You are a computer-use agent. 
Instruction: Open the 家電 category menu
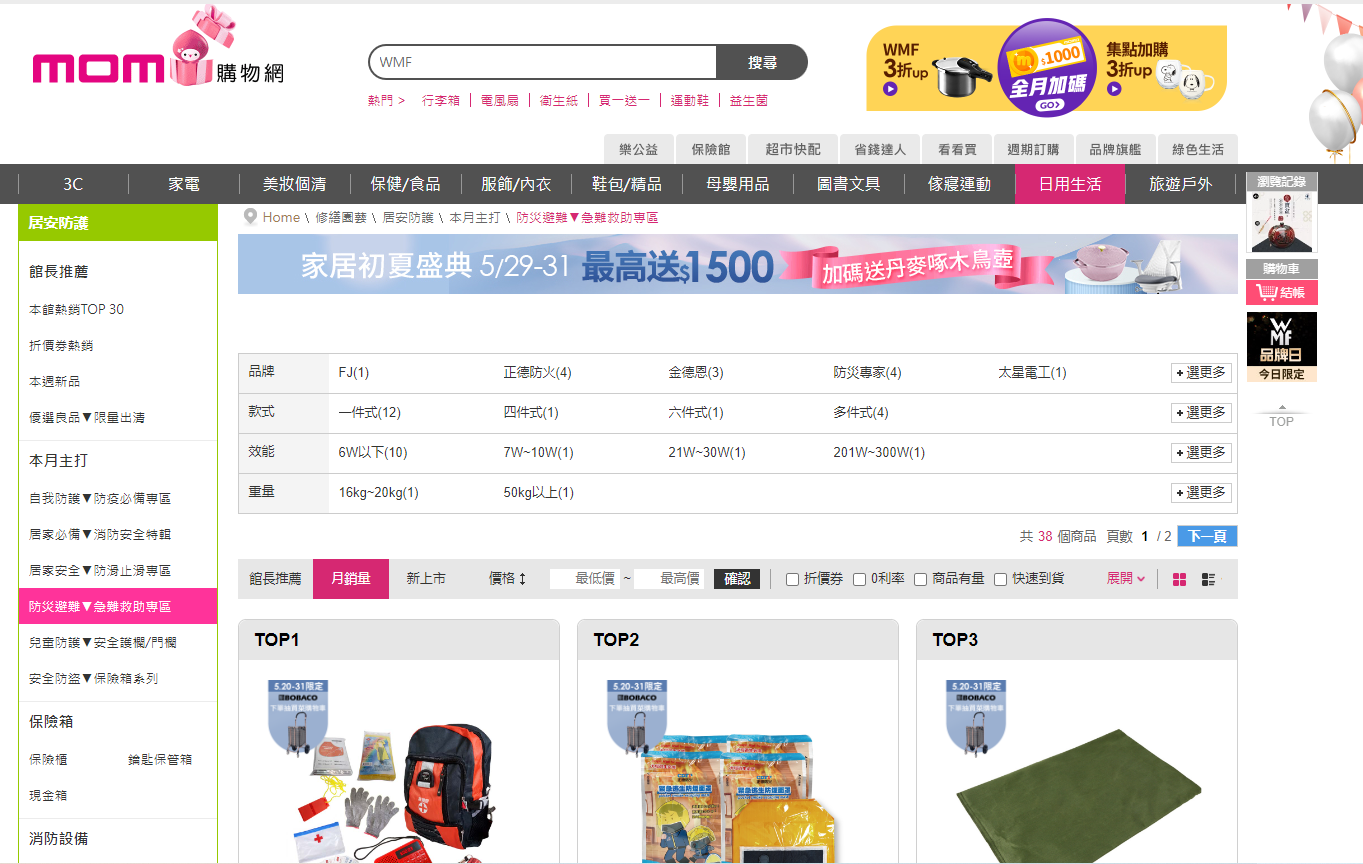pos(184,184)
